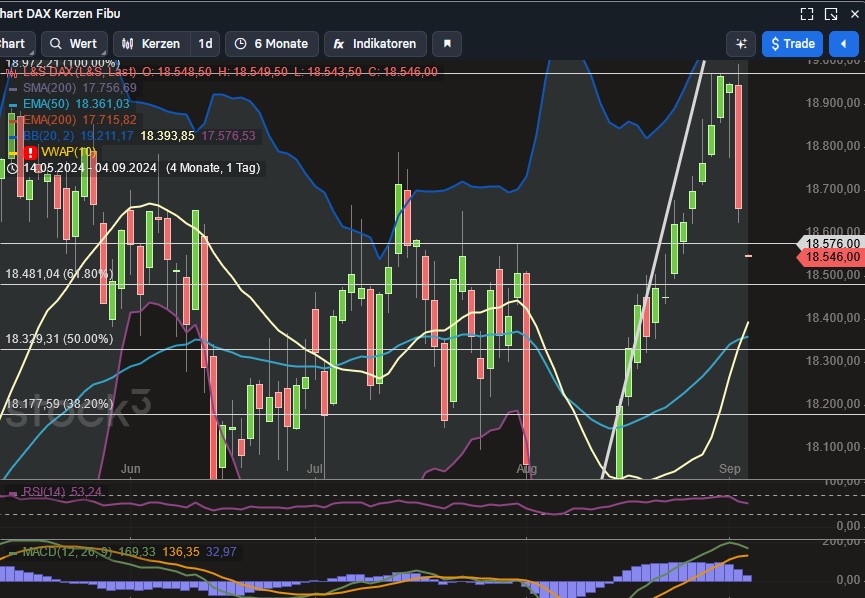Screen dimensions: 865x598
Task: Collapse the sidebar with blue arrow button
Action: (x=843, y=44)
